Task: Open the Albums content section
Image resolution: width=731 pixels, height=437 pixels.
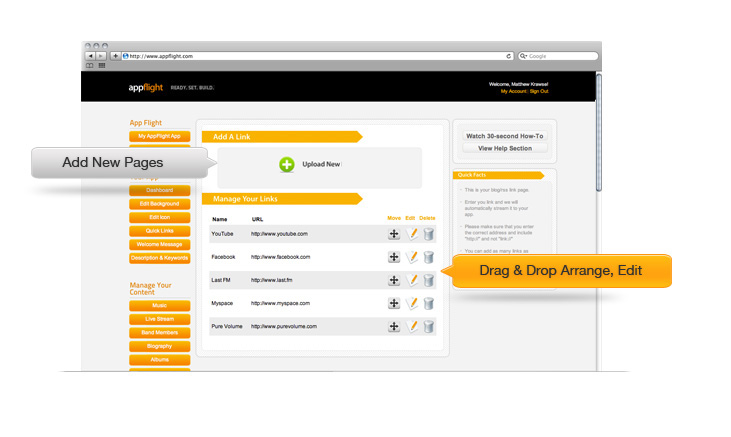Action: coord(159,360)
